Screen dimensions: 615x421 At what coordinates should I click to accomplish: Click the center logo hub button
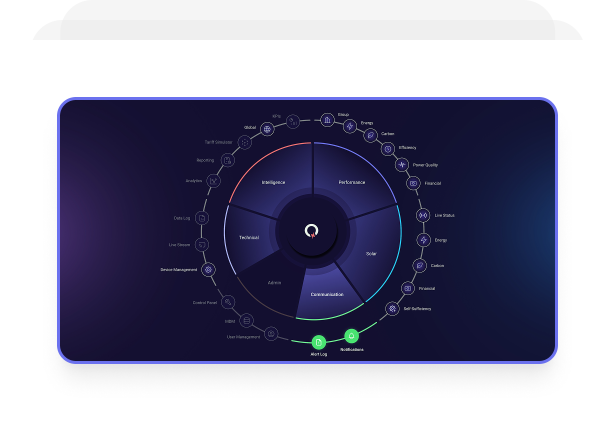313,231
